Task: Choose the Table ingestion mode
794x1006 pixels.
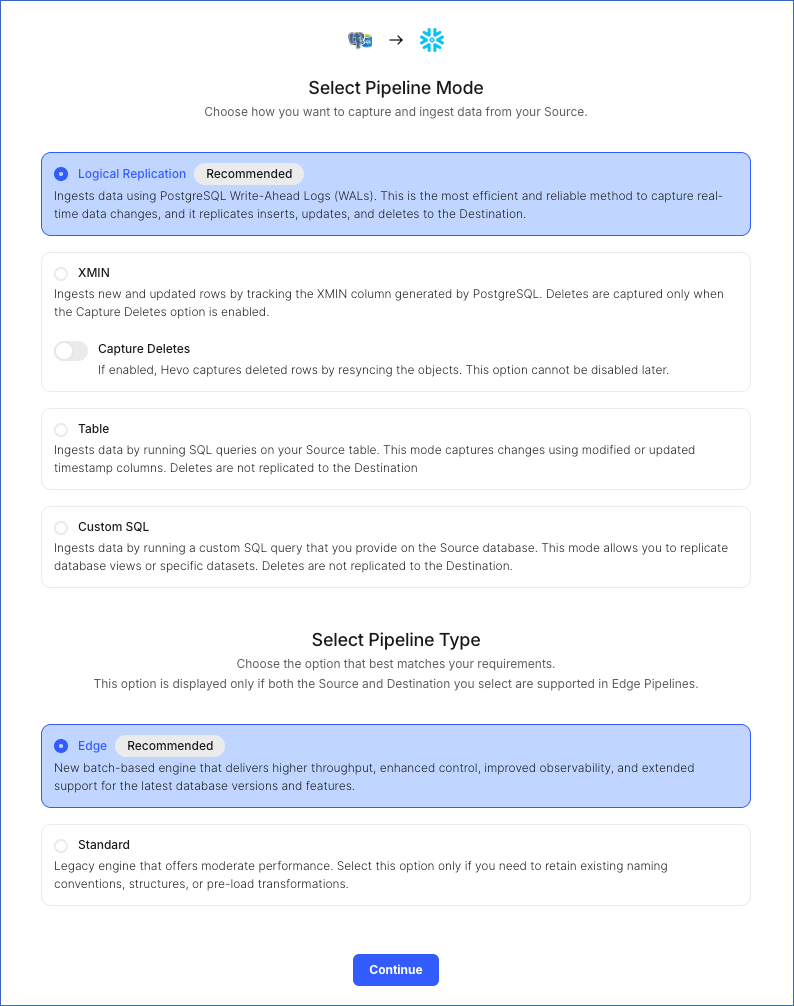Action: click(60, 429)
